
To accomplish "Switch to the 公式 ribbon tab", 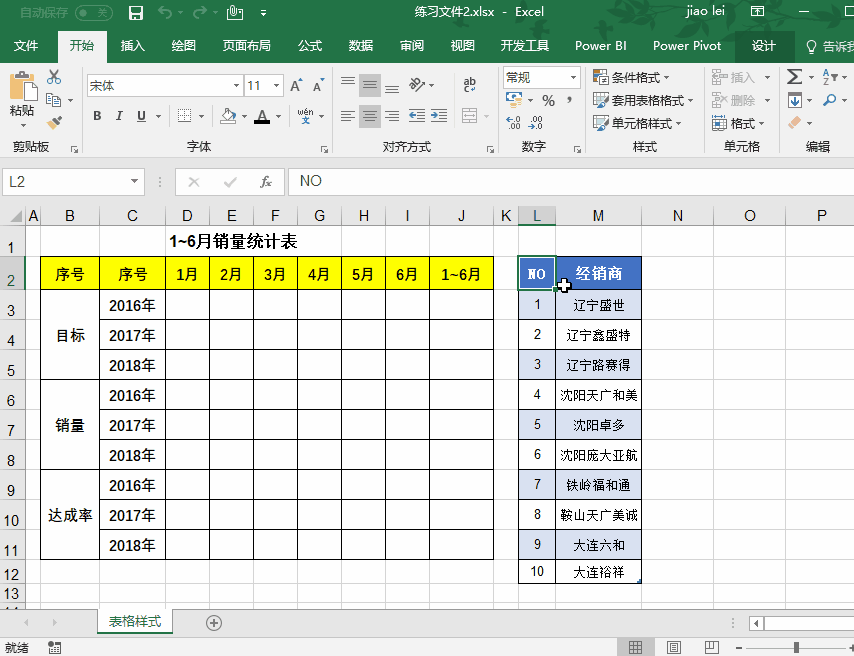I will [x=308, y=46].
